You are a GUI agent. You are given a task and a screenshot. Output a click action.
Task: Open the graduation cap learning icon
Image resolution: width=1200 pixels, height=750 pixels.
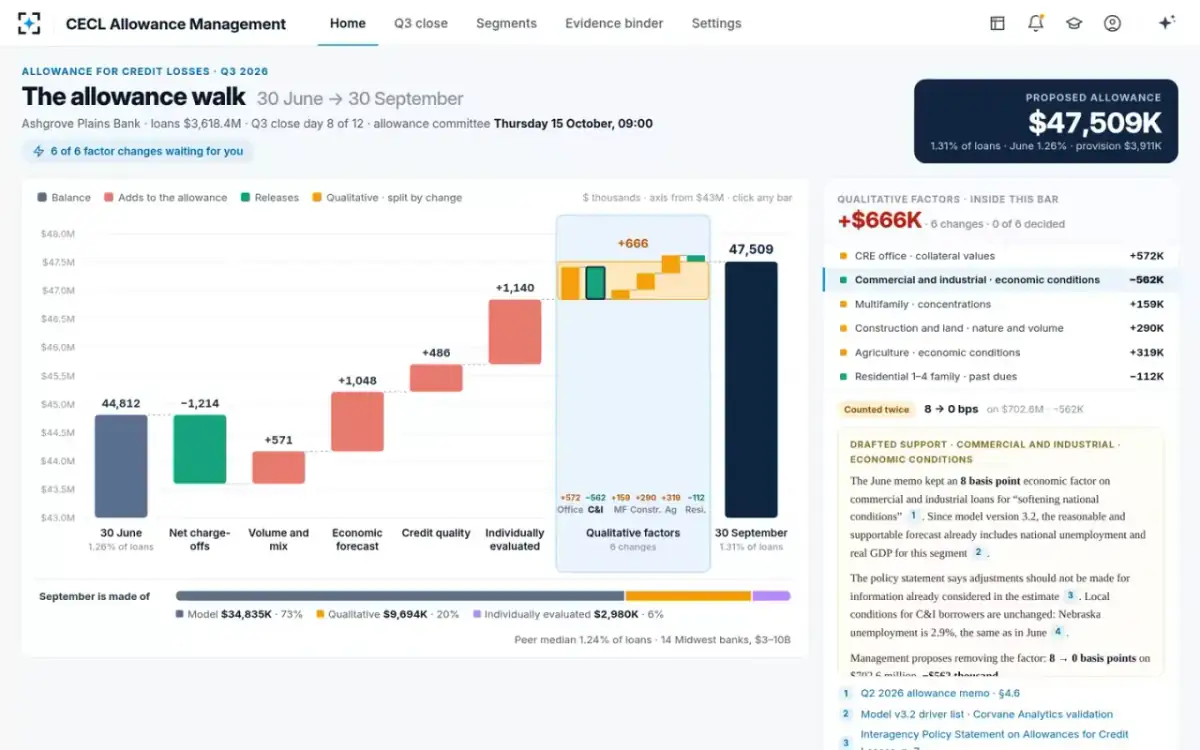click(x=1074, y=23)
